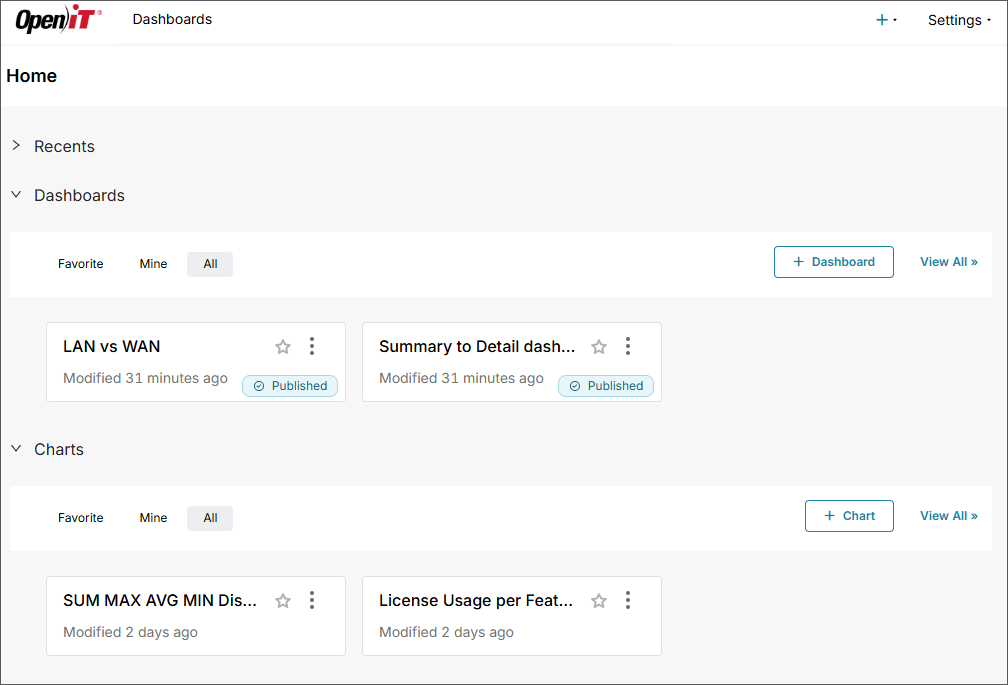Open the LAN vs WAN dashboard title
Image resolution: width=1008 pixels, height=685 pixels.
click(x=111, y=346)
